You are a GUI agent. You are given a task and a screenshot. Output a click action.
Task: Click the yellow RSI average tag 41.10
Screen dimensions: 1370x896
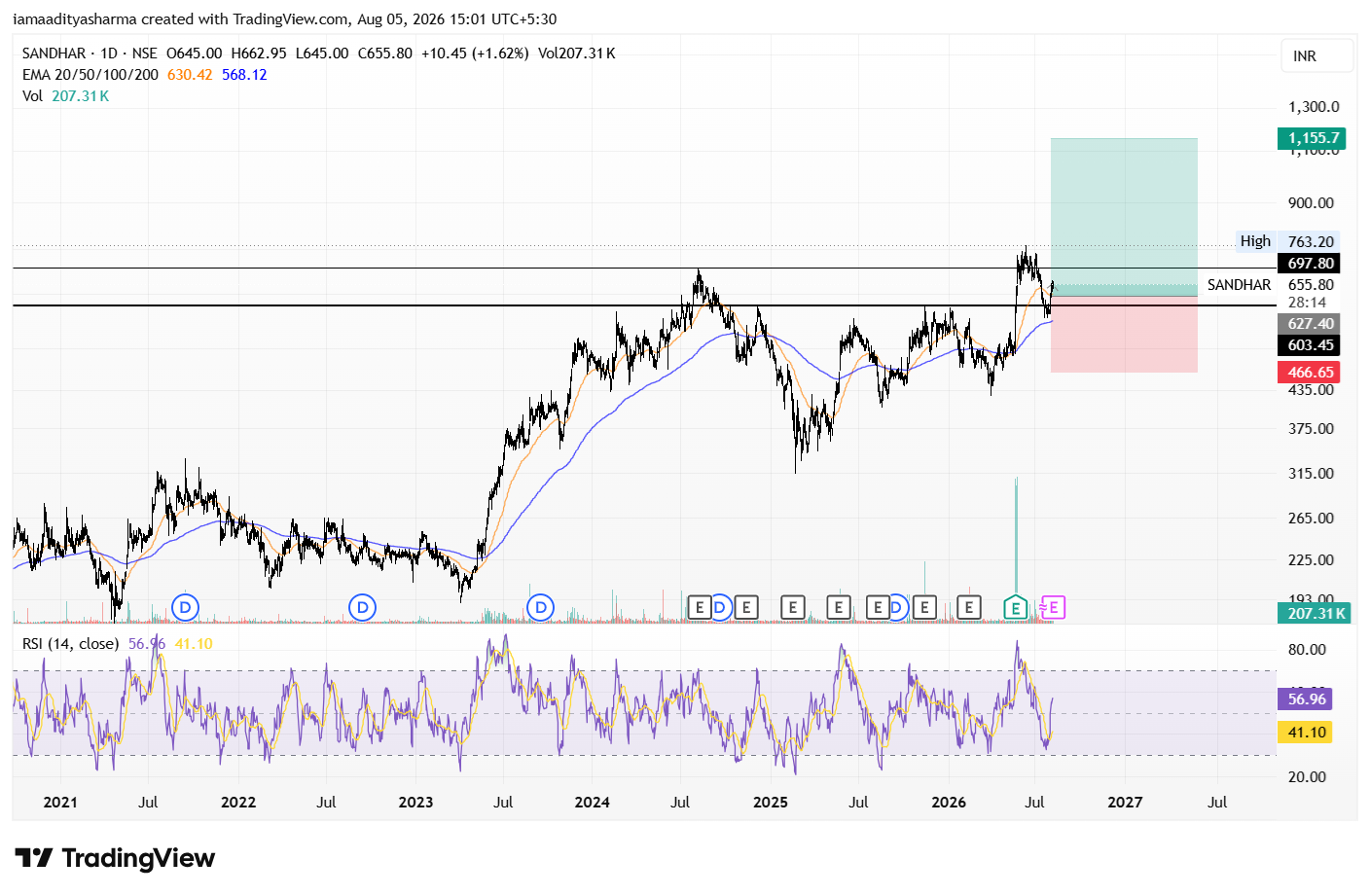click(x=1305, y=733)
